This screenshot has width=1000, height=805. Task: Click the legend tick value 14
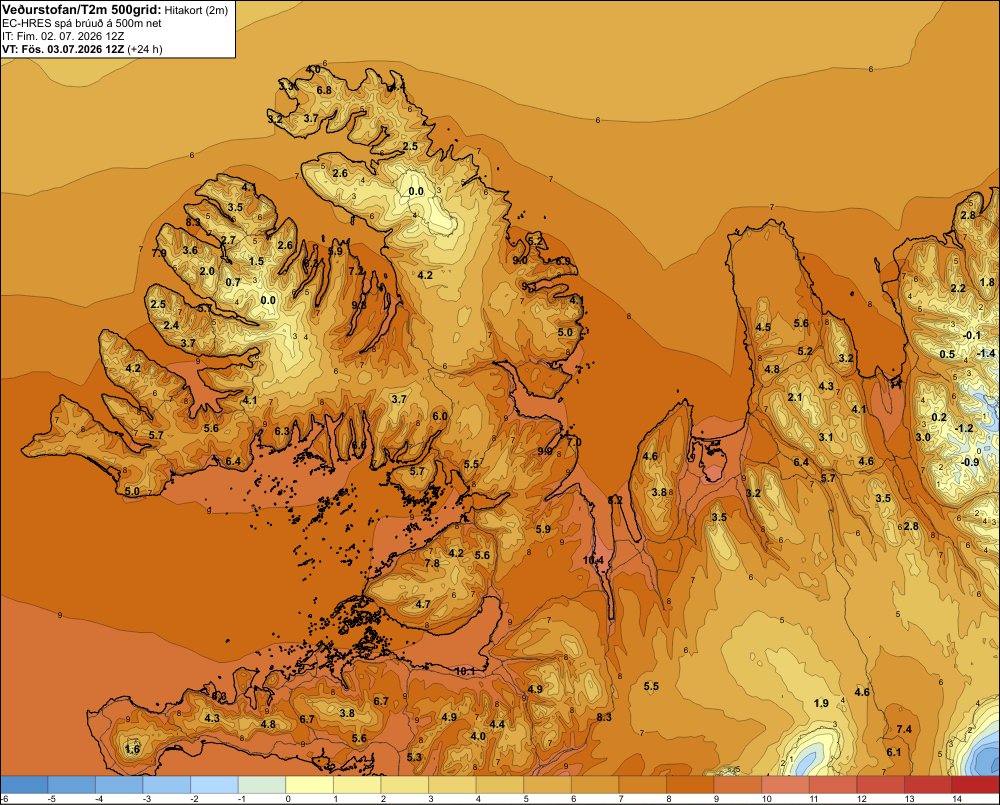point(957,799)
